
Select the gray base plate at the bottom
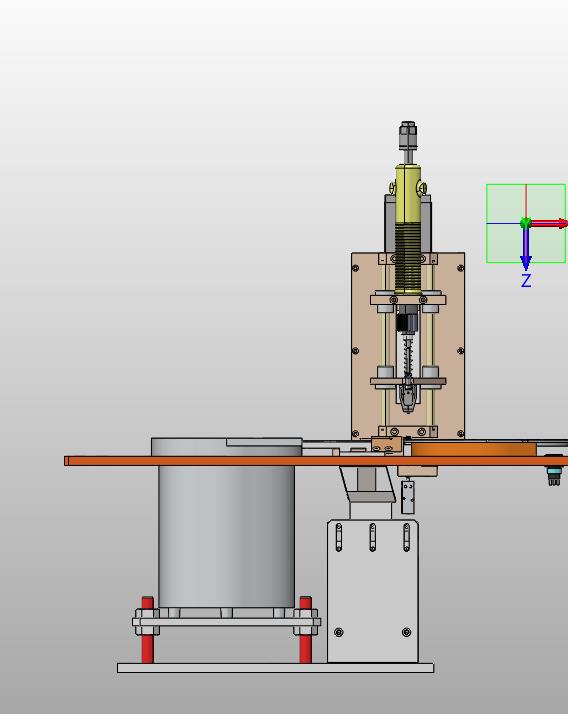(x=276, y=668)
